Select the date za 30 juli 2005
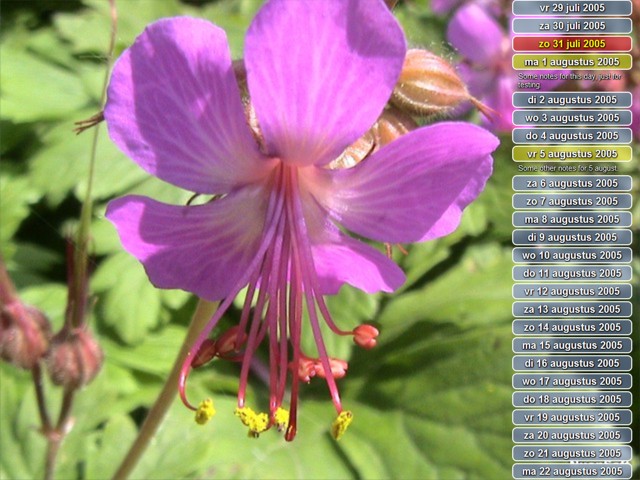Viewport: 640px width, 480px height. pyautogui.click(x=572, y=26)
